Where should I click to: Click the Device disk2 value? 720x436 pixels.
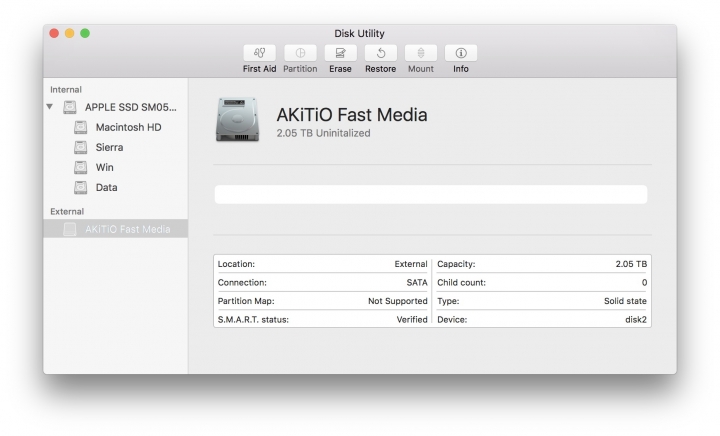pyautogui.click(x=636, y=319)
